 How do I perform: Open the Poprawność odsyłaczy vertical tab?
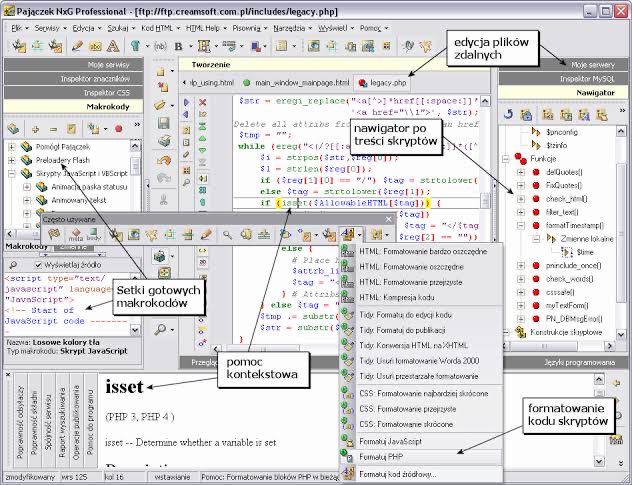click(x=20, y=422)
